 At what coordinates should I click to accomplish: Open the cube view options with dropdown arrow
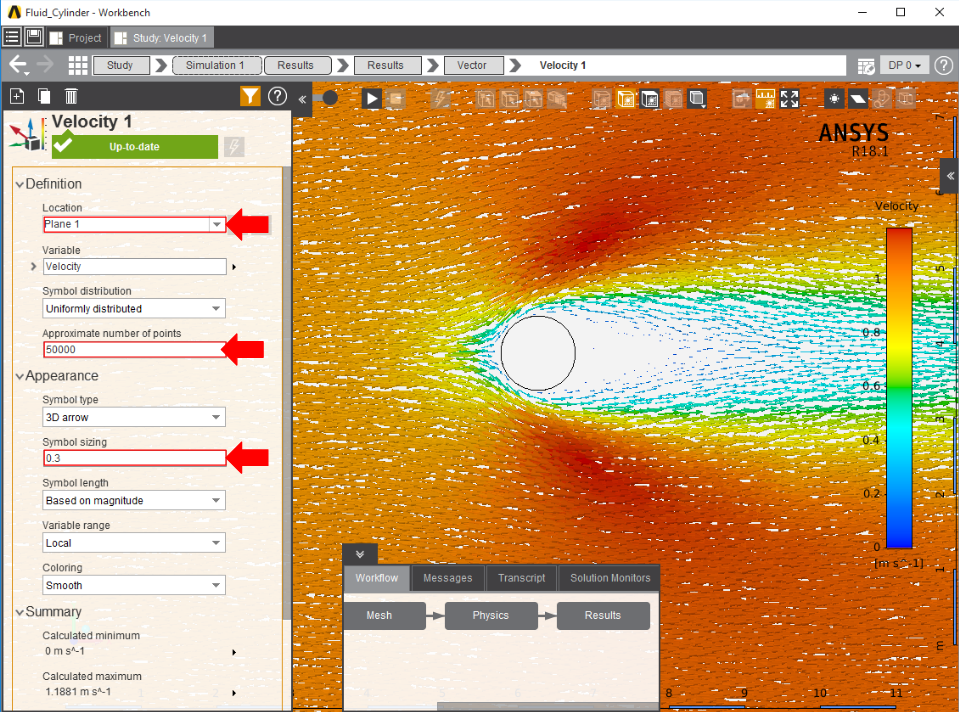pyautogui.click(x=697, y=98)
